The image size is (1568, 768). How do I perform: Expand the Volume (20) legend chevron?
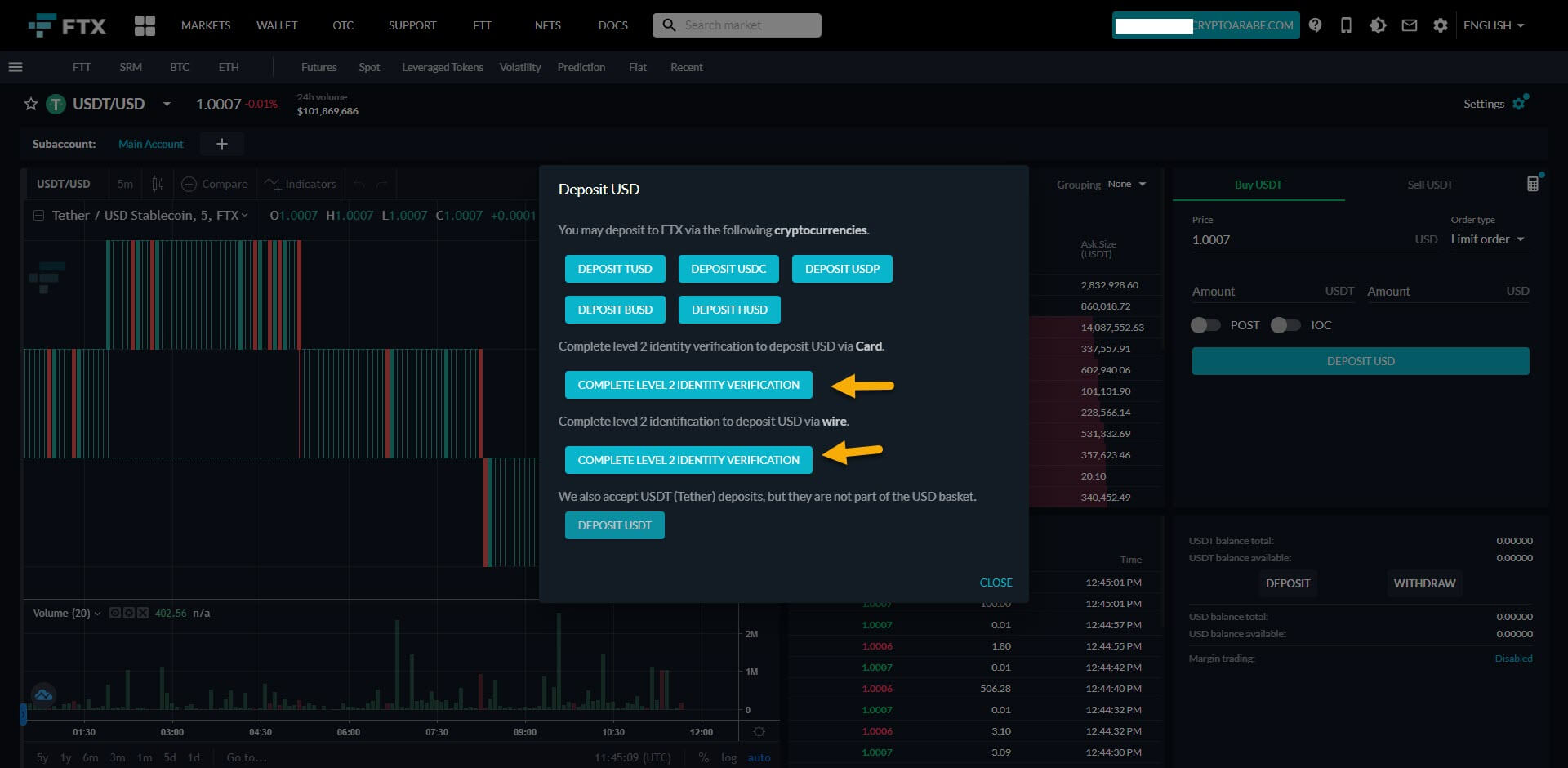pos(98,613)
